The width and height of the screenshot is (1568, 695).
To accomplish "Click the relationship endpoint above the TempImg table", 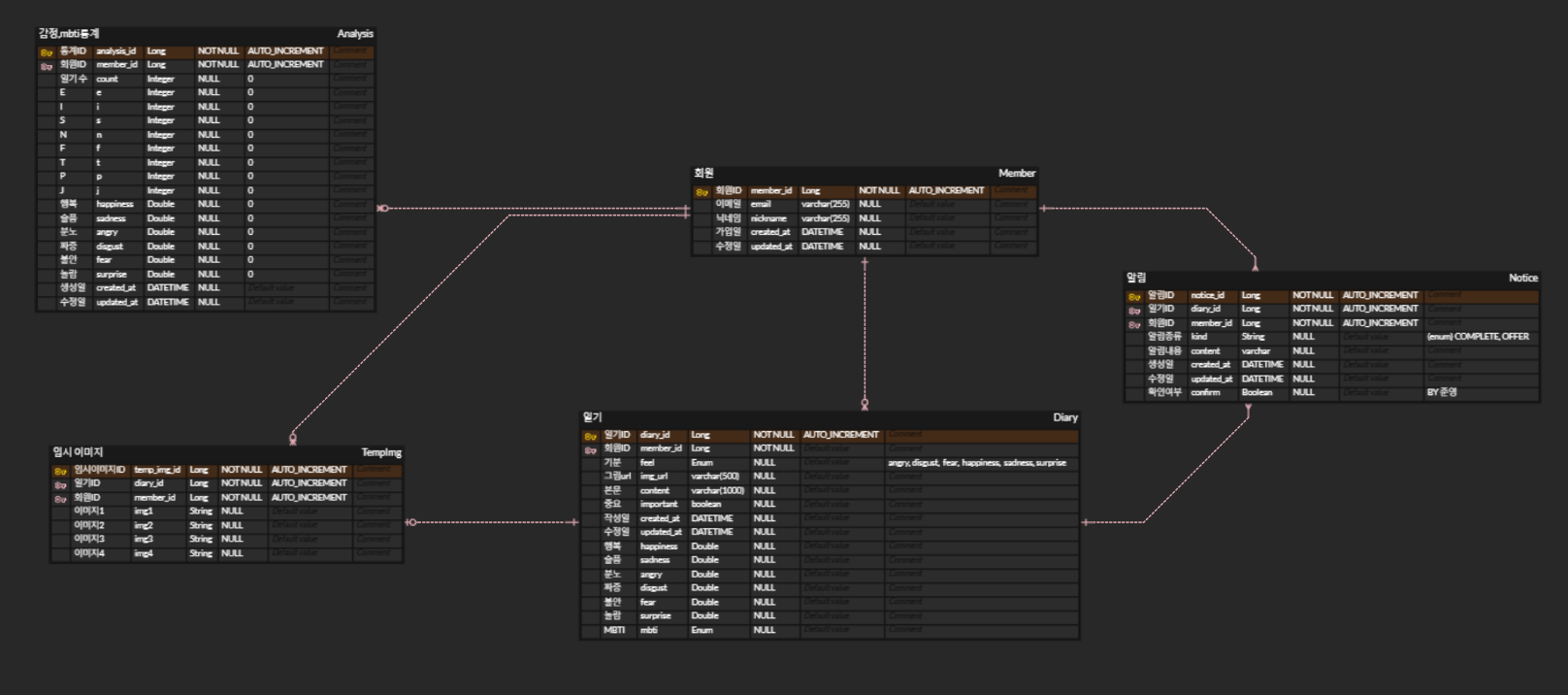I will (293, 440).
